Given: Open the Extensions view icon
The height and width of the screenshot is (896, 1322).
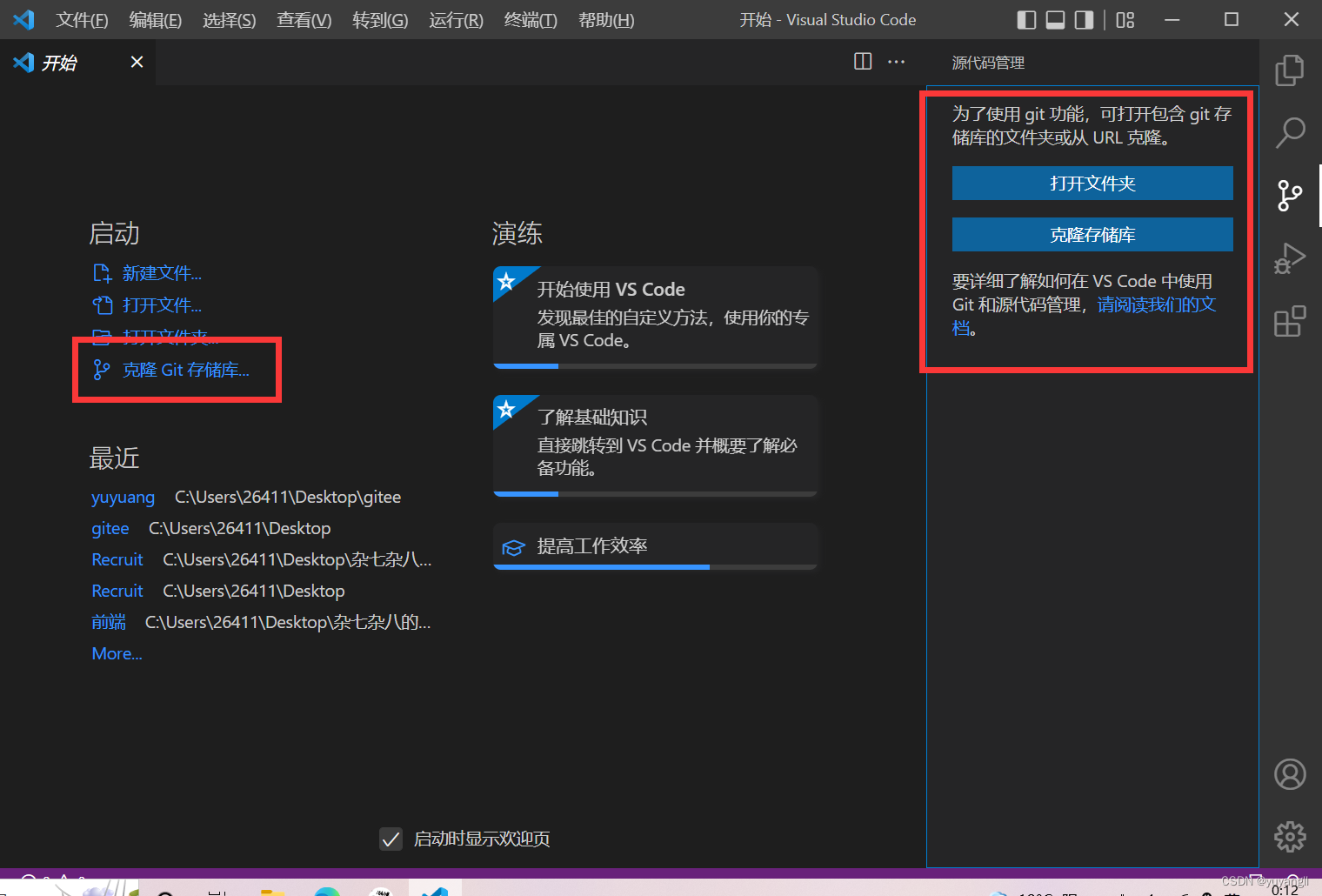Looking at the screenshot, I should click(x=1290, y=321).
